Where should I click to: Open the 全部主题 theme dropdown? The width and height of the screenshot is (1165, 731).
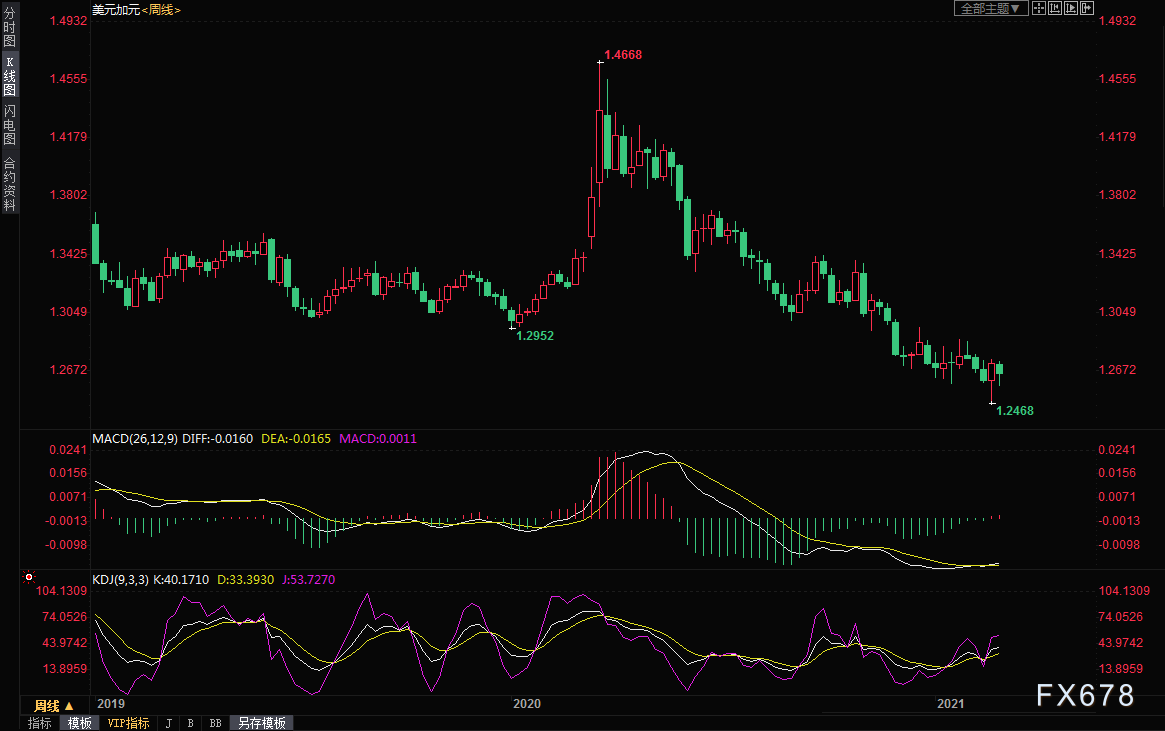coord(991,8)
